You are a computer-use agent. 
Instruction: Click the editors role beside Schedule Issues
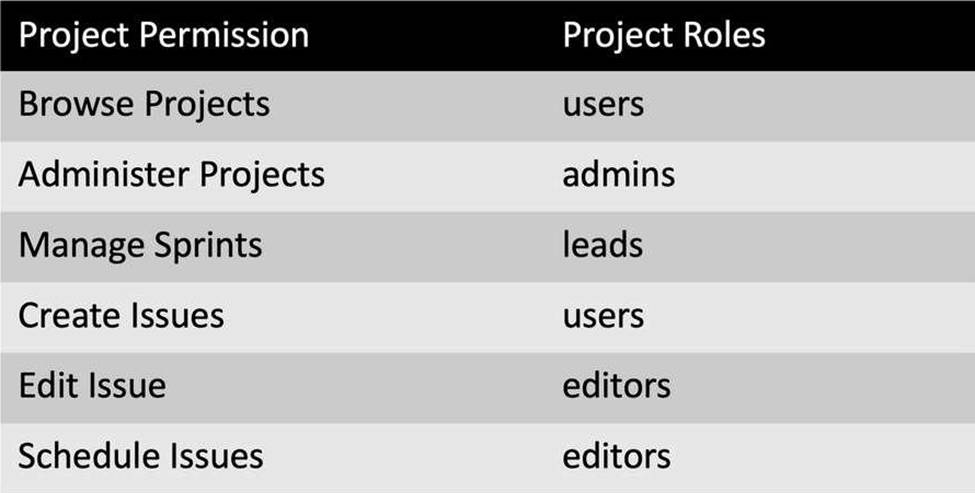616,456
